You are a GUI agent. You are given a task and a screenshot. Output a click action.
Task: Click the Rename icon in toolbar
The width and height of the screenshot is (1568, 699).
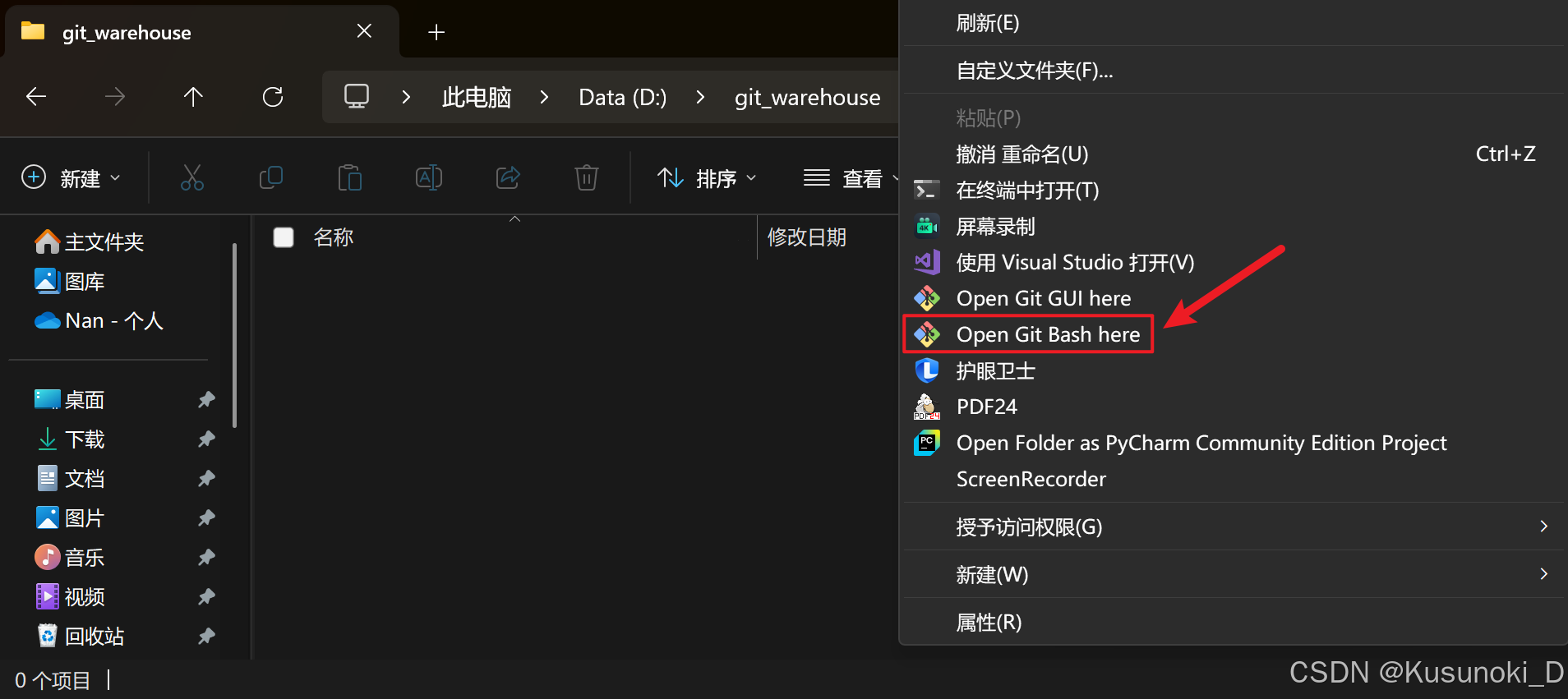coord(429,177)
